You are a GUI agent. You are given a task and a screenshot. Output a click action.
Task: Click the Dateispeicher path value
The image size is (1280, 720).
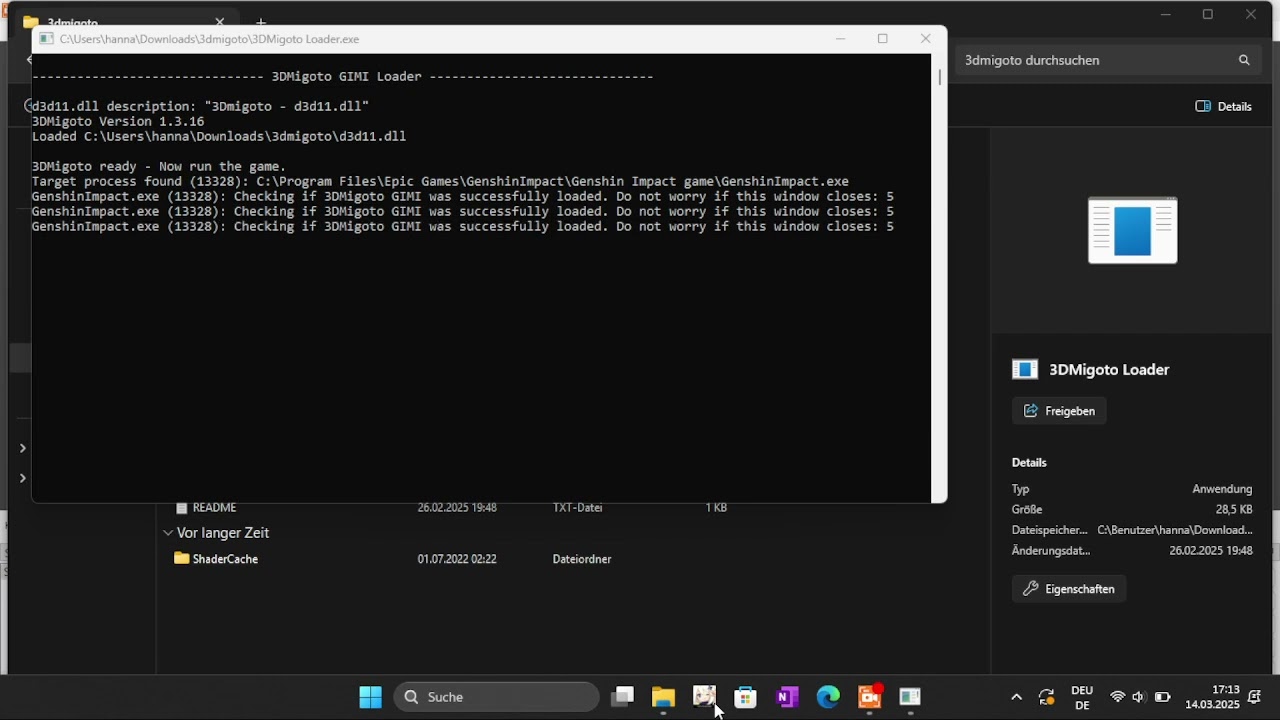click(1175, 530)
